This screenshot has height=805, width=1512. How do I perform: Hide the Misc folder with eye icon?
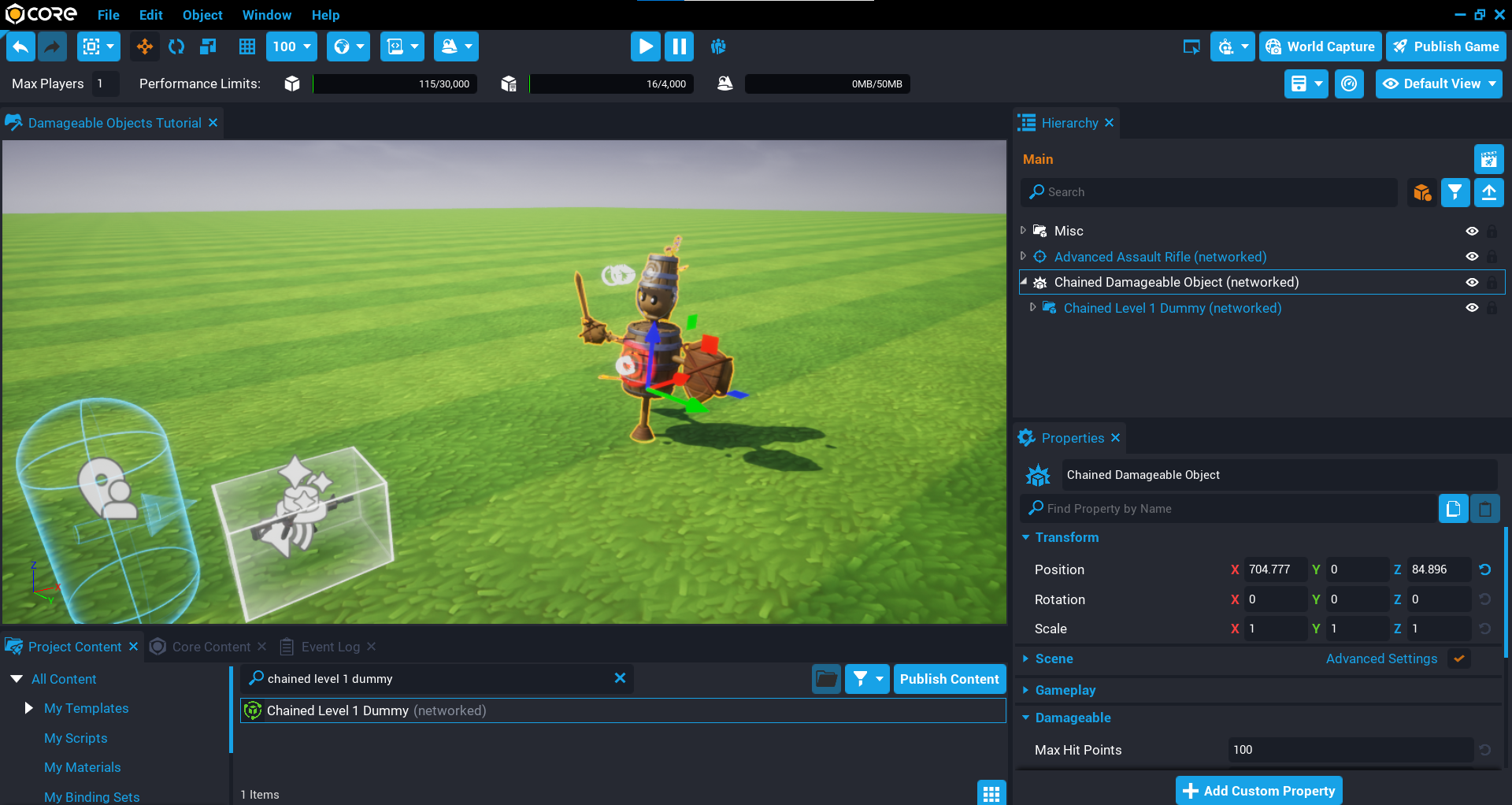1471,231
